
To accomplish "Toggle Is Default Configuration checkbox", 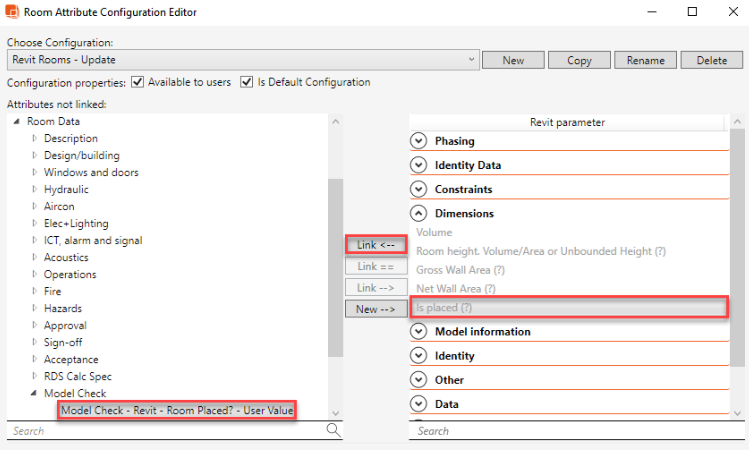I will (x=247, y=82).
